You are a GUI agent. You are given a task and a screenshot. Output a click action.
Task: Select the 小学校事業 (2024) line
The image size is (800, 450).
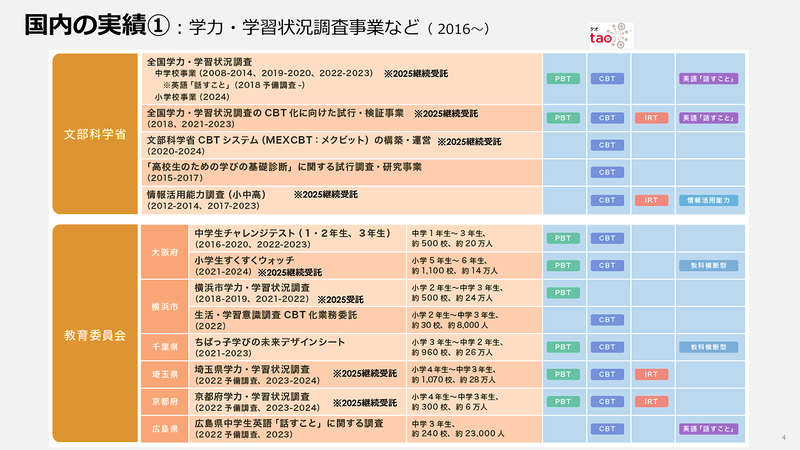192,97
